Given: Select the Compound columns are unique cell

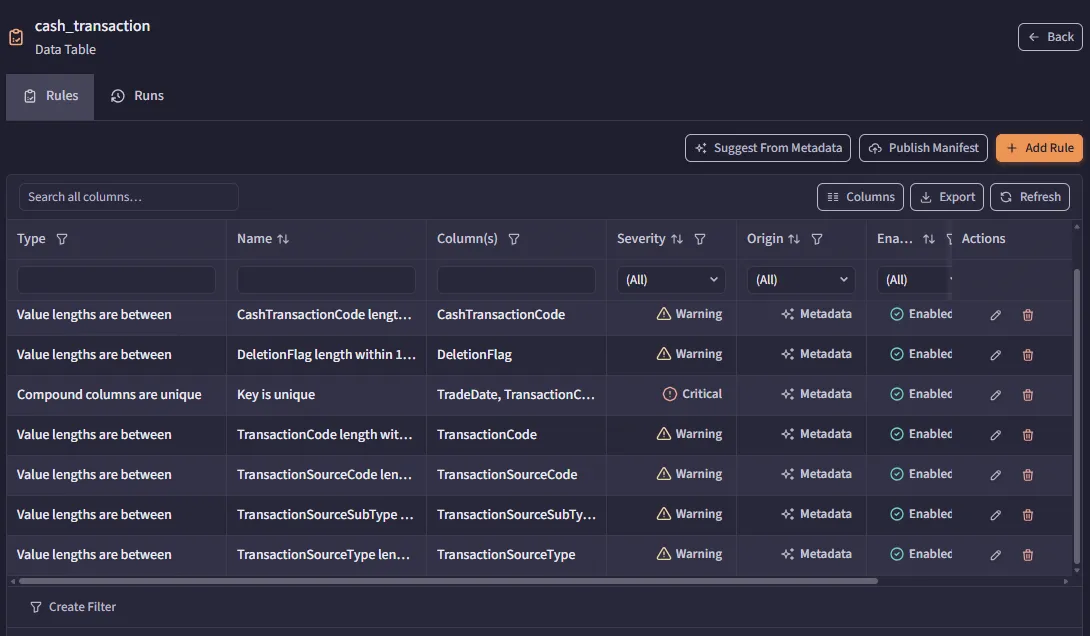Looking at the screenshot, I should click(116, 394).
